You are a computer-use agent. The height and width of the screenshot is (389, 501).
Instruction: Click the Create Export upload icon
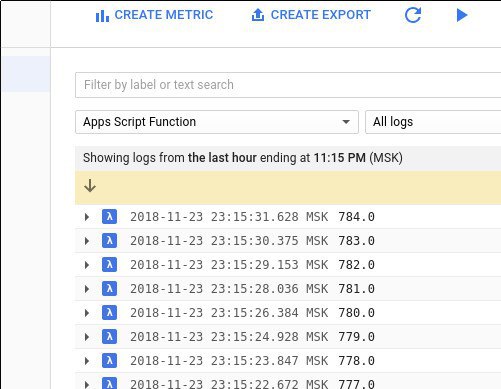258,15
